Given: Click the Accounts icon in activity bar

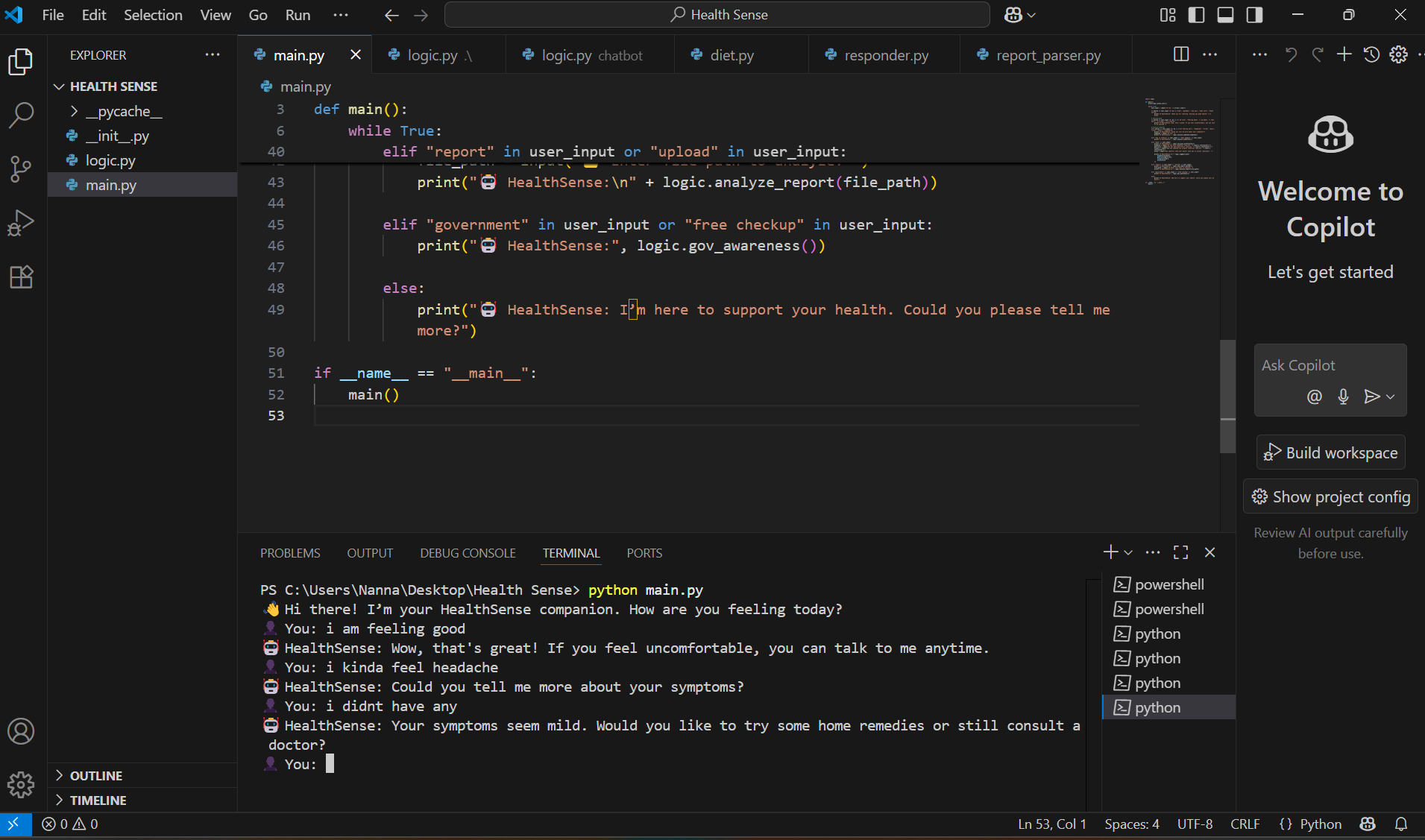Looking at the screenshot, I should click(x=21, y=731).
